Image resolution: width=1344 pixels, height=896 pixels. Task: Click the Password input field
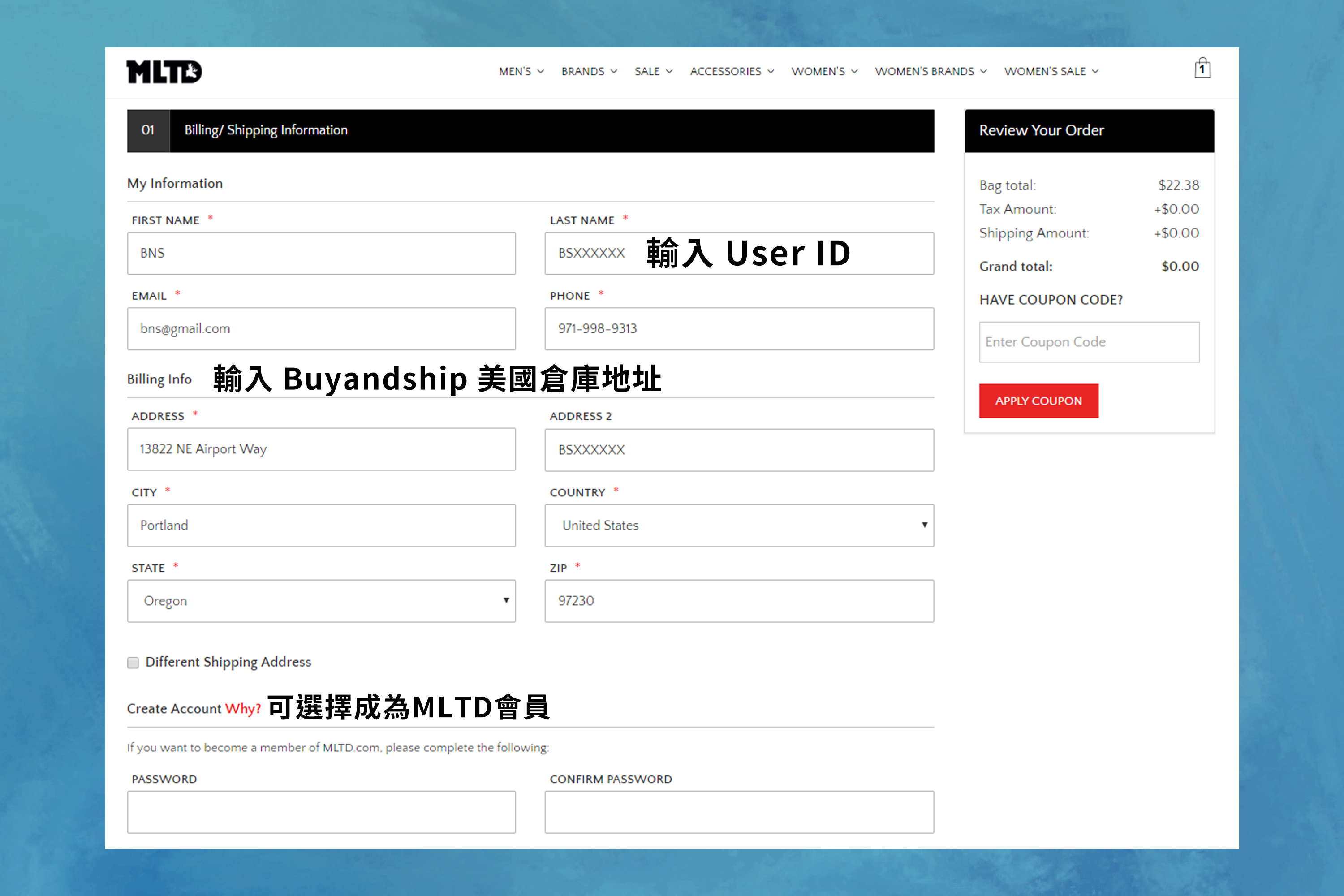[321, 811]
